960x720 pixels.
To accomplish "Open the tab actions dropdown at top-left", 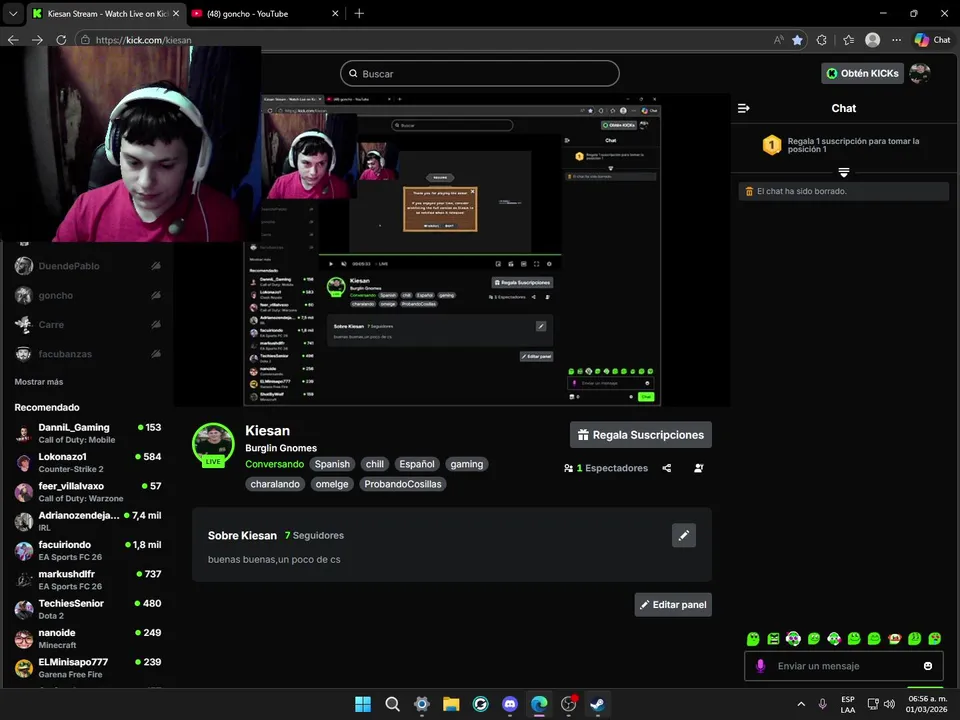I will [x=13, y=13].
